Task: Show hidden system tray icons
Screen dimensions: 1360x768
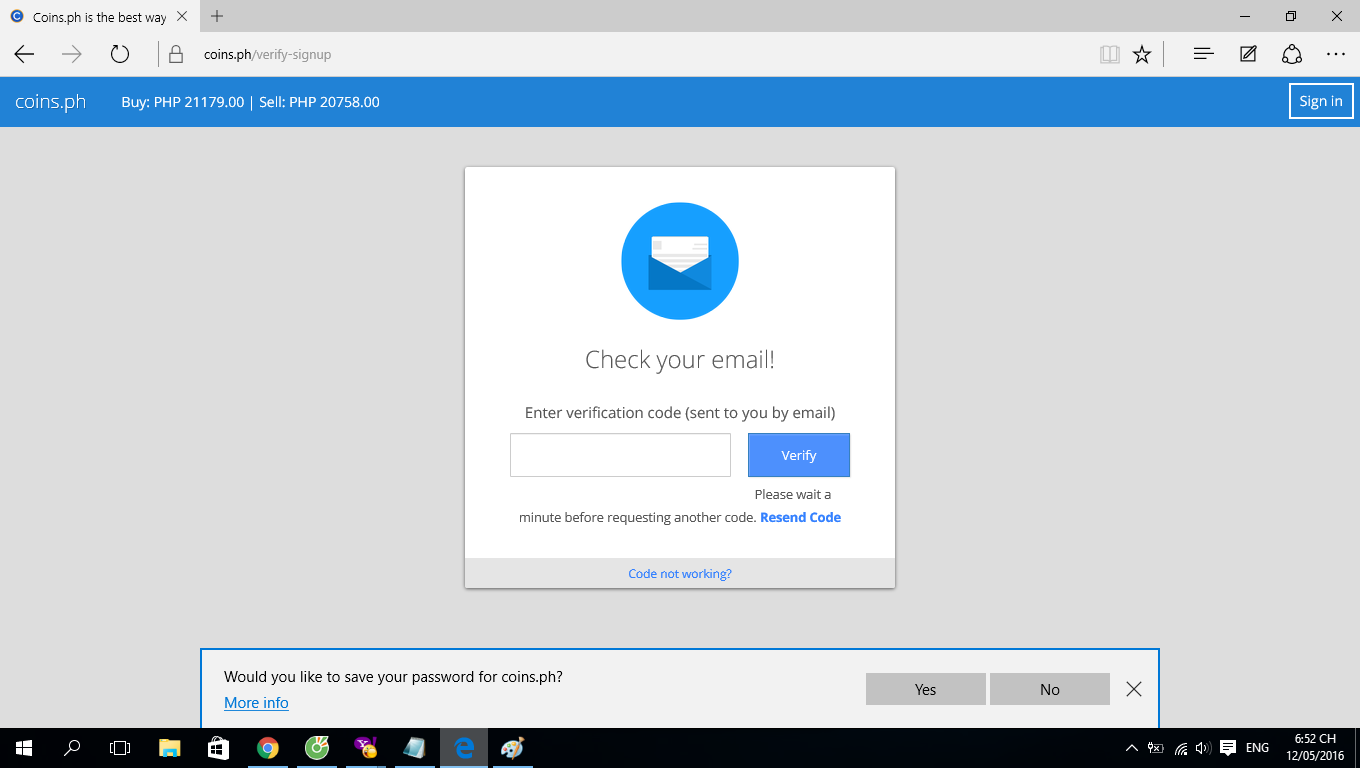Action: tap(1132, 748)
